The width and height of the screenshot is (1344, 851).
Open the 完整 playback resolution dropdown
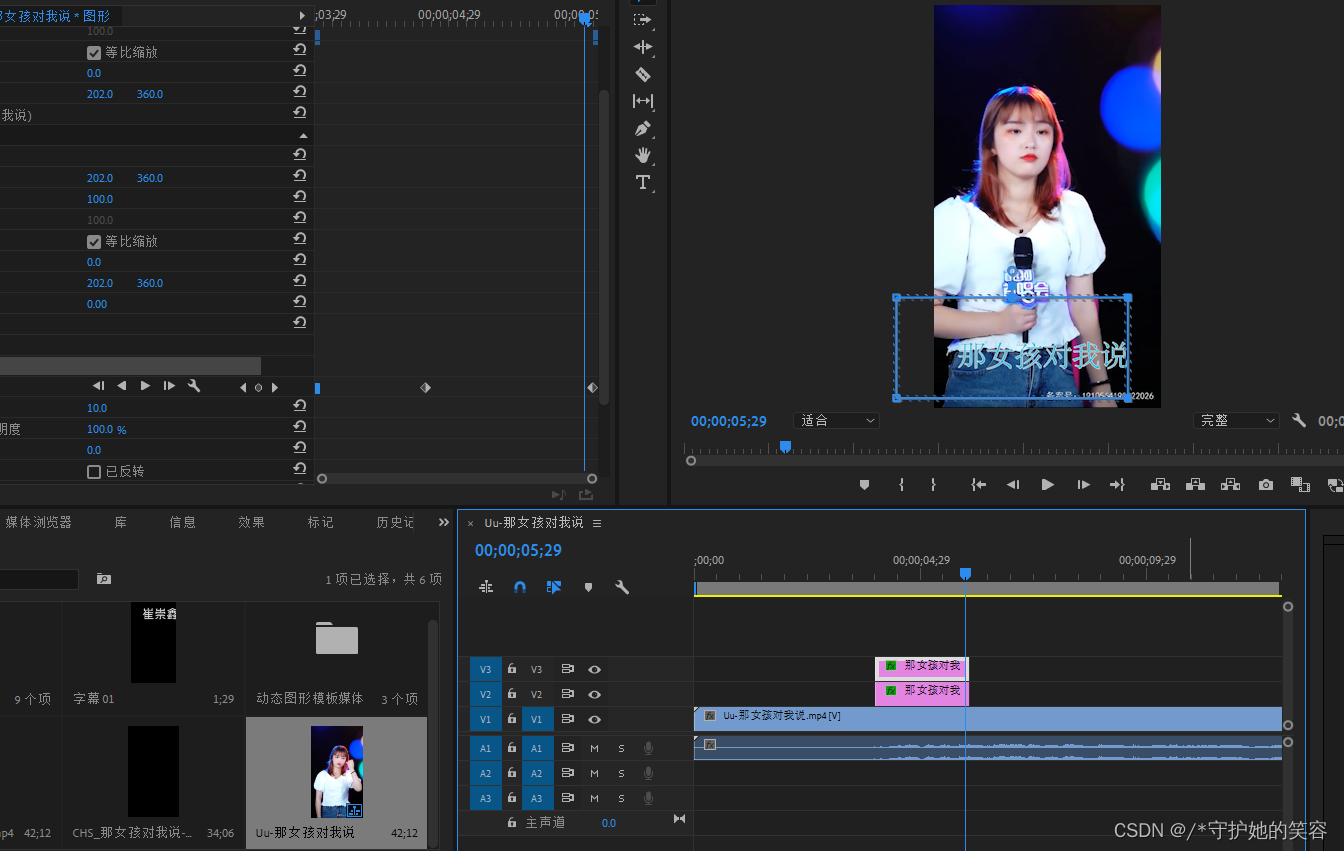point(1236,421)
